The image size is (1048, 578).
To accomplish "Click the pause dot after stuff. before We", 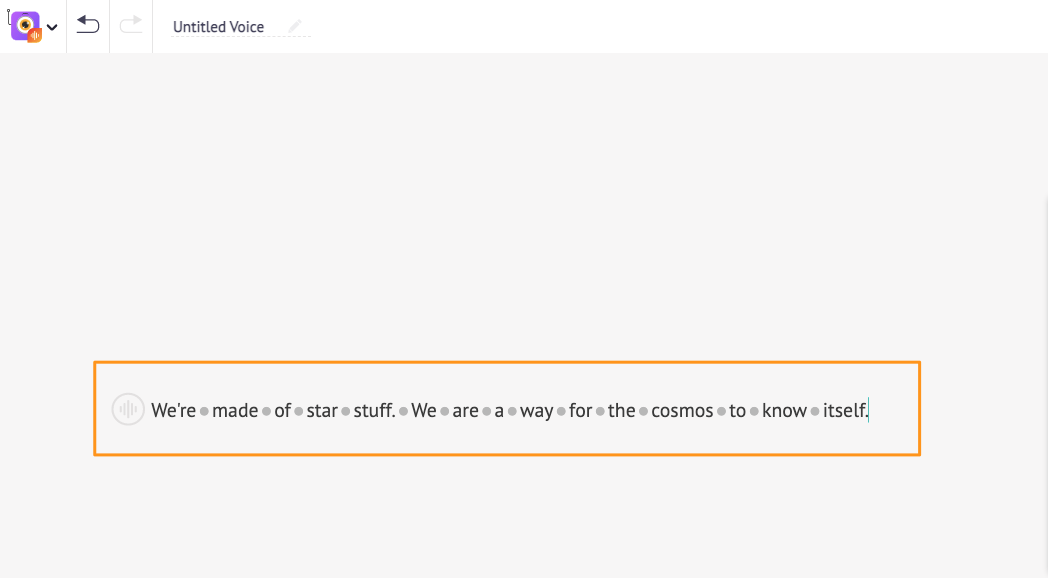I will (403, 411).
